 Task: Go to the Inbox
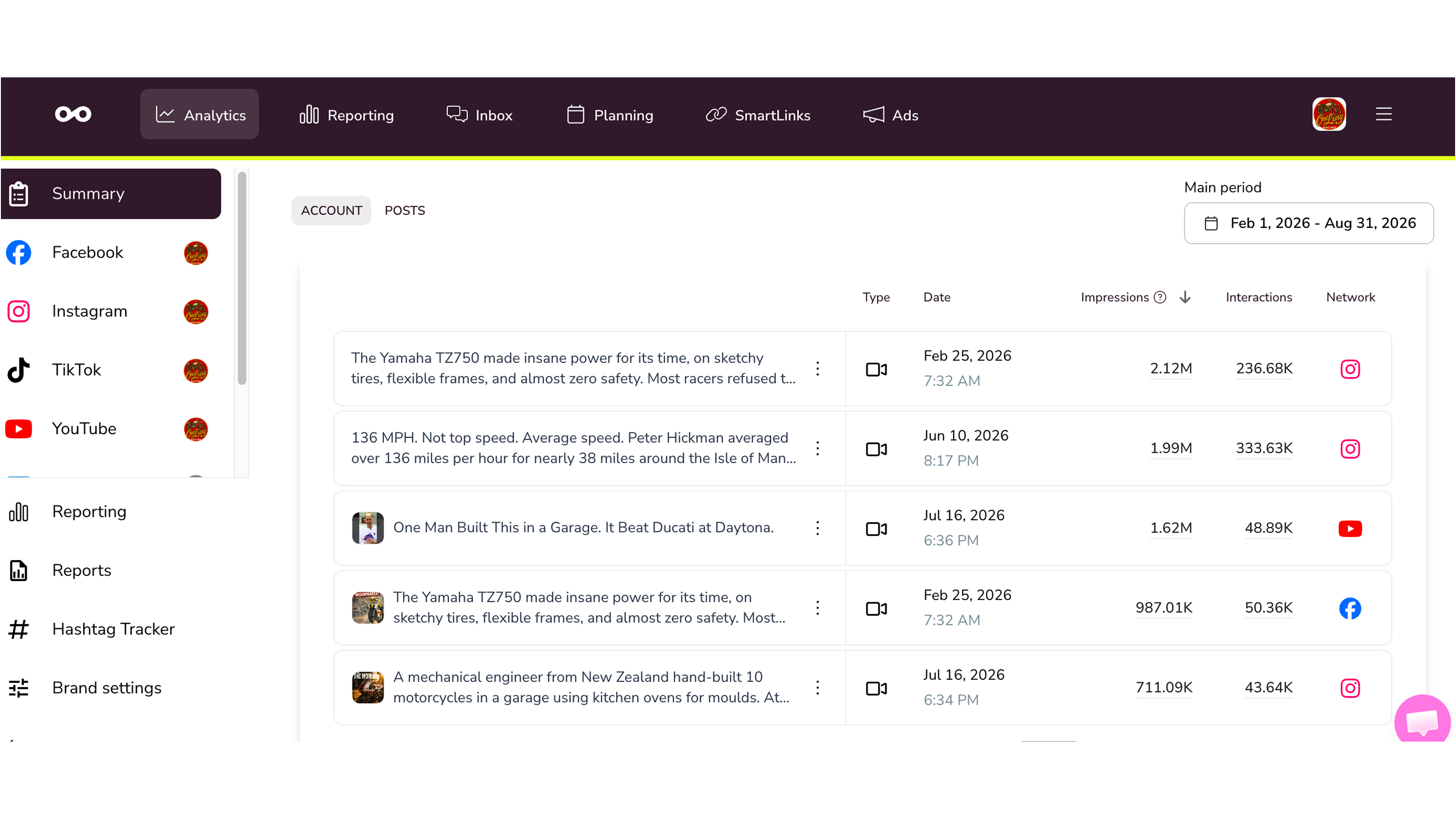click(x=479, y=115)
